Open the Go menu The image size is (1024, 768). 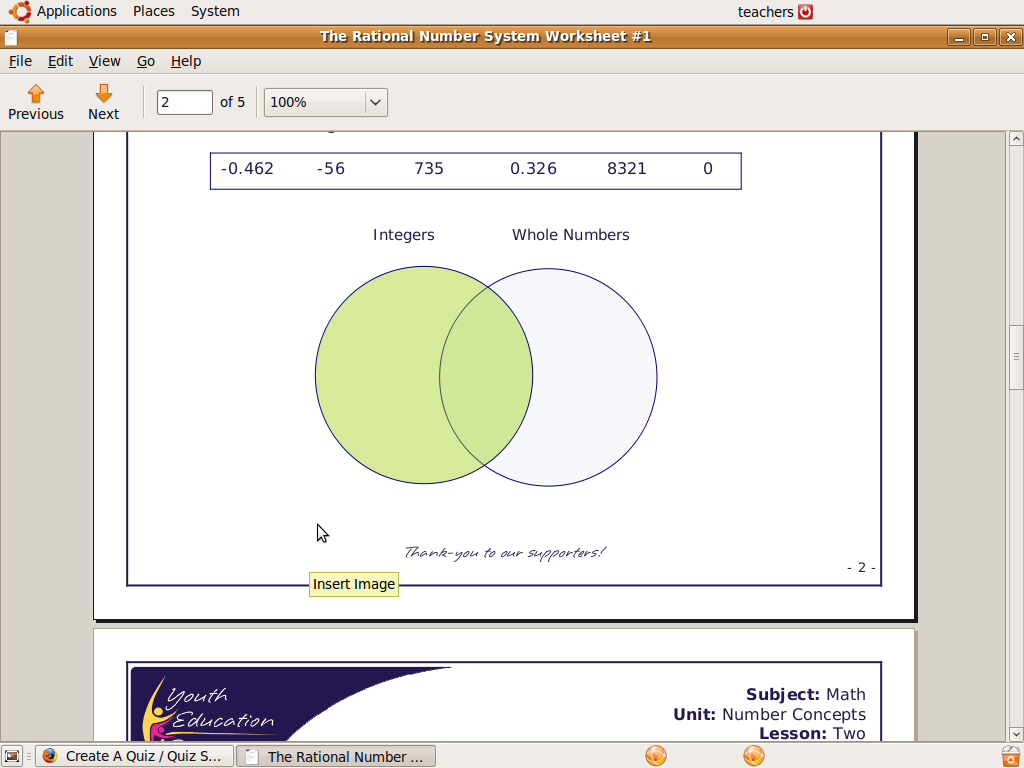pyautogui.click(x=146, y=61)
